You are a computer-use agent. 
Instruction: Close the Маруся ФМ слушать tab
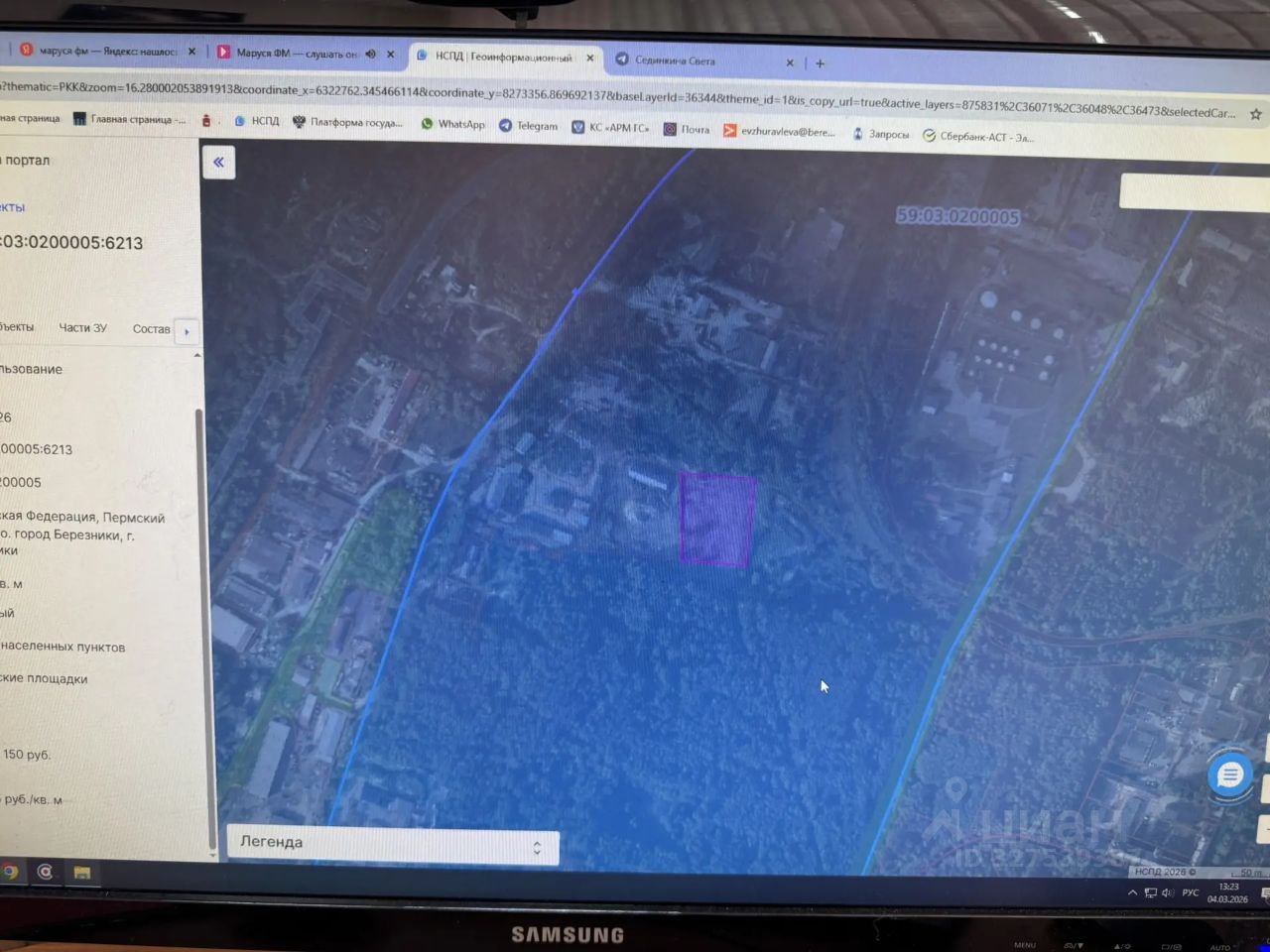pyautogui.click(x=391, y=55)
